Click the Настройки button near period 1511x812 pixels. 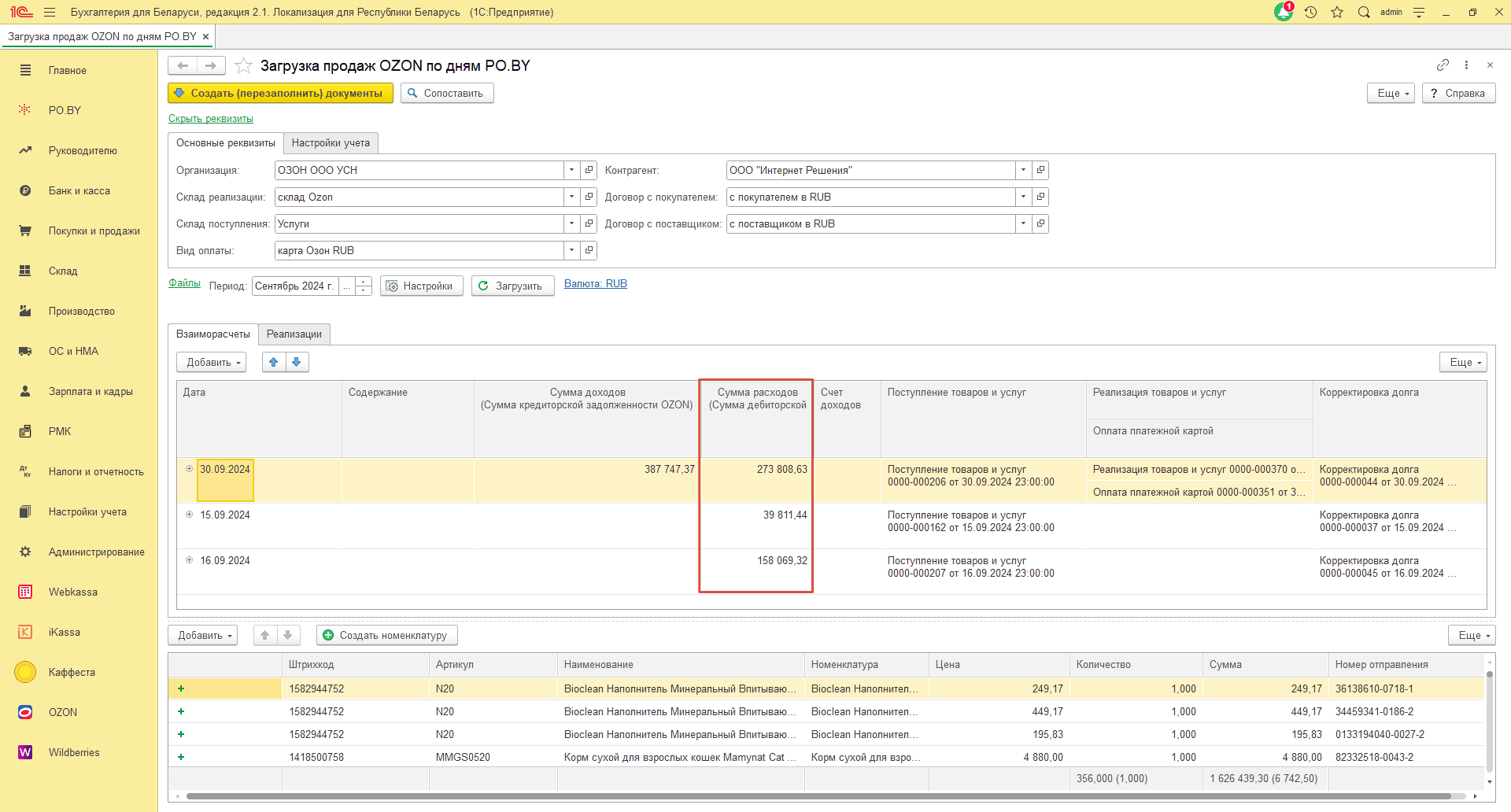[422, 286]
